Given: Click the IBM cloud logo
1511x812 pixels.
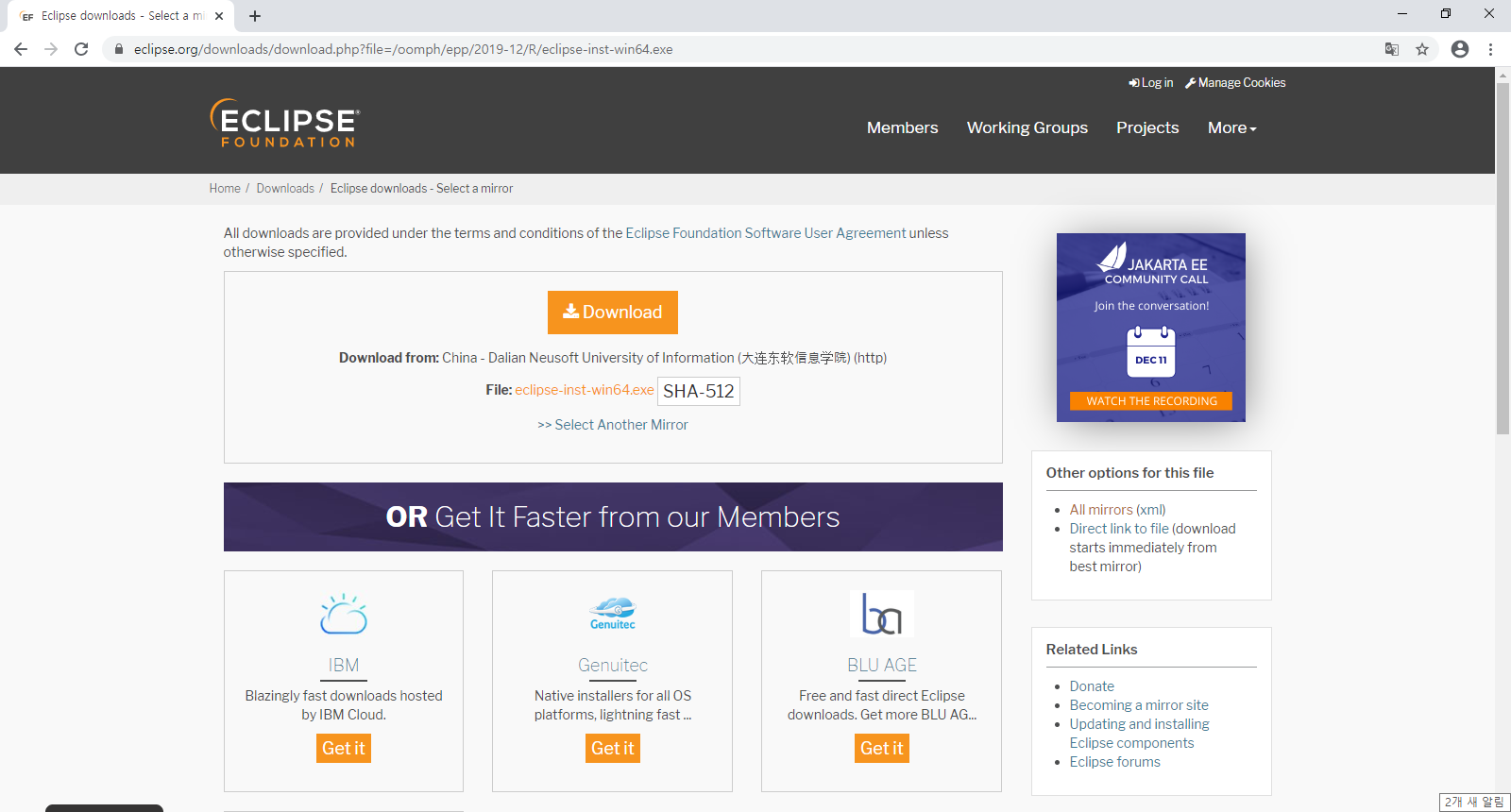Looking at the screenshot, I should (x=344, y=614).
